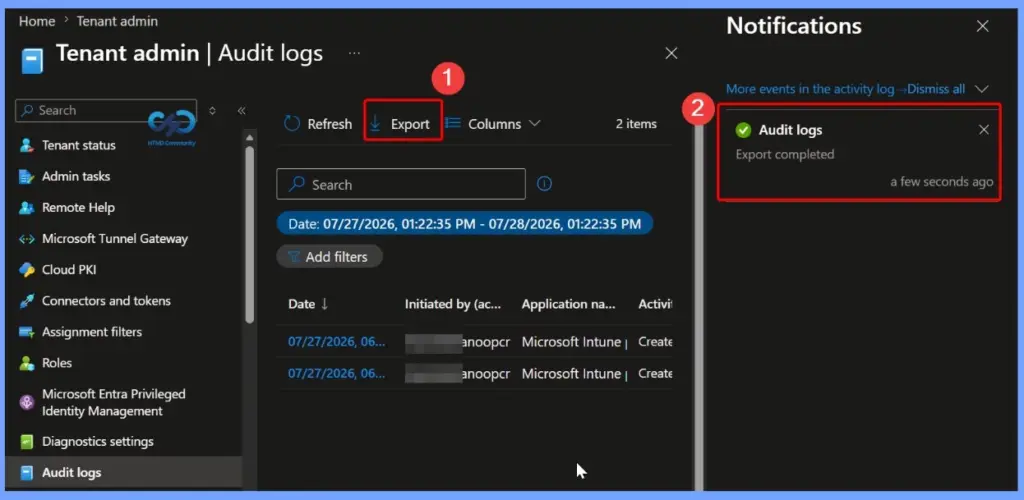
Task: Click the Assignment filters icon
Action: pyautogui.click(x=27, y=332)
